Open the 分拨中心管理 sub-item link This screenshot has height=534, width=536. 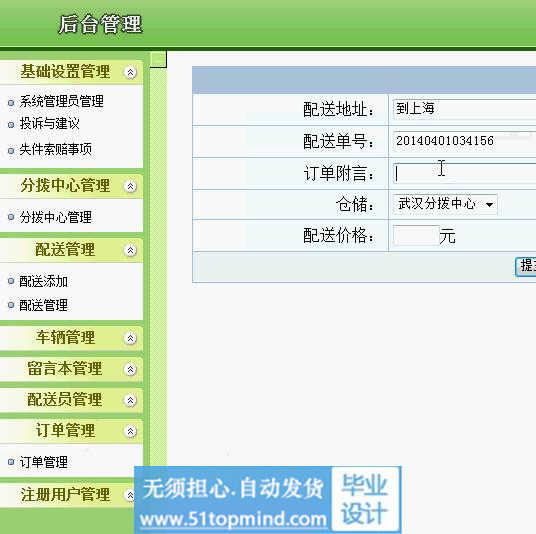coord(55,217)
